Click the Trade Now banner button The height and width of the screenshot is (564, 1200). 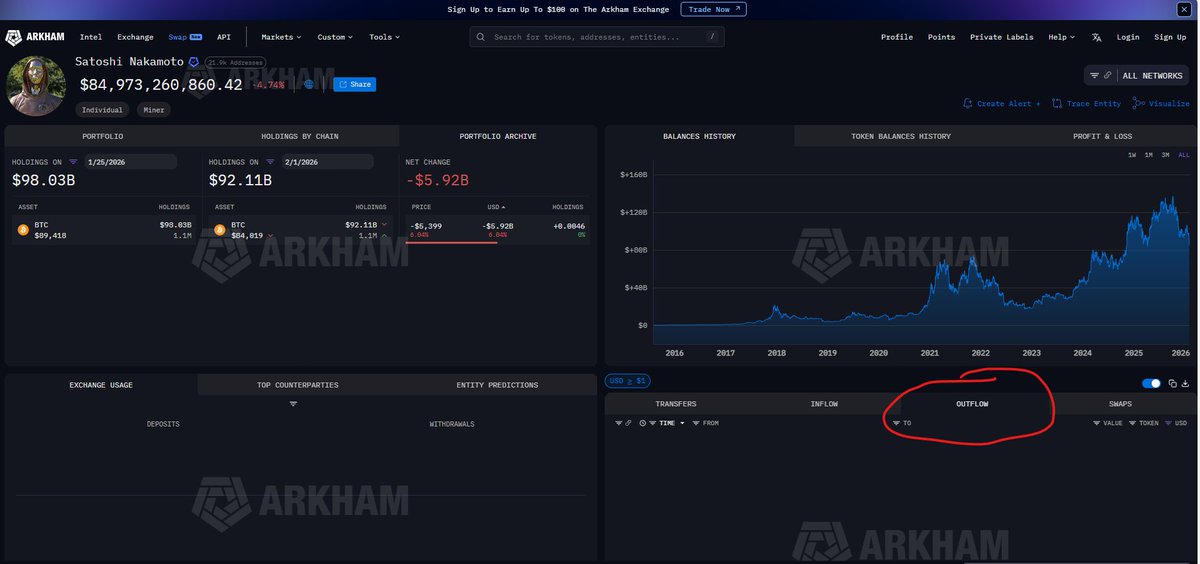click(x=713, y=9)
